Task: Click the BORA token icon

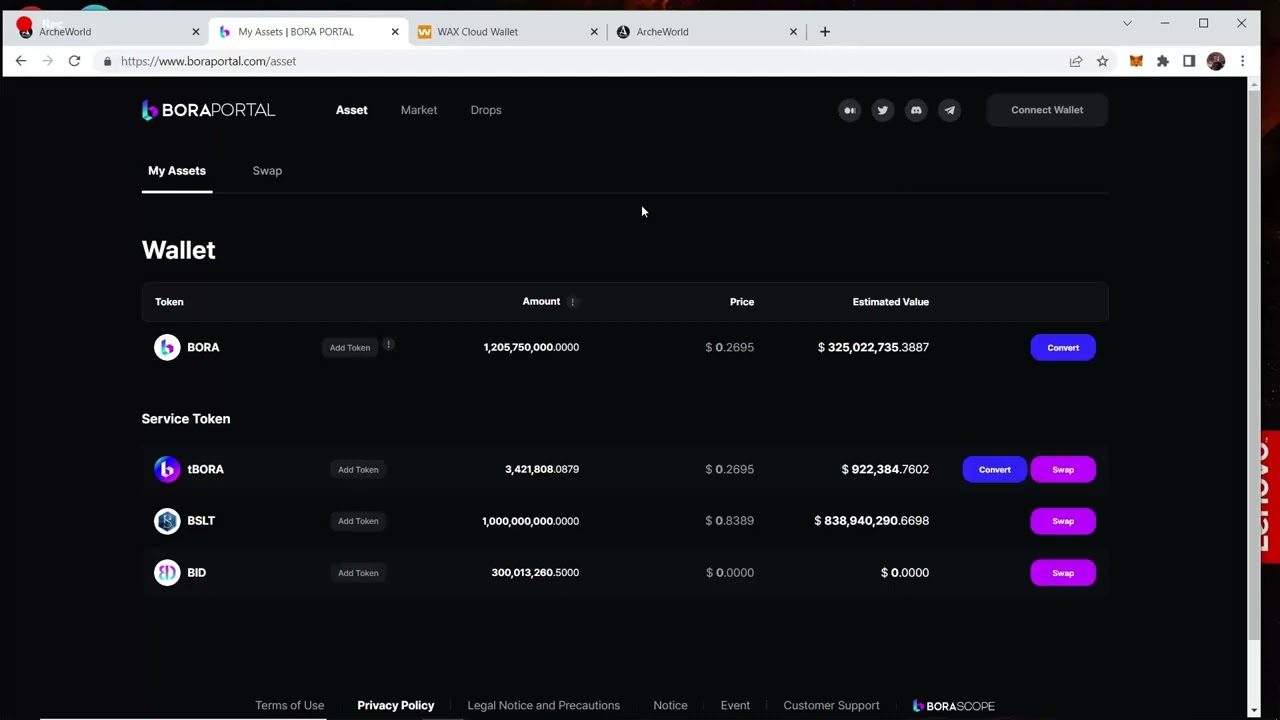Action: coord(167,347)
